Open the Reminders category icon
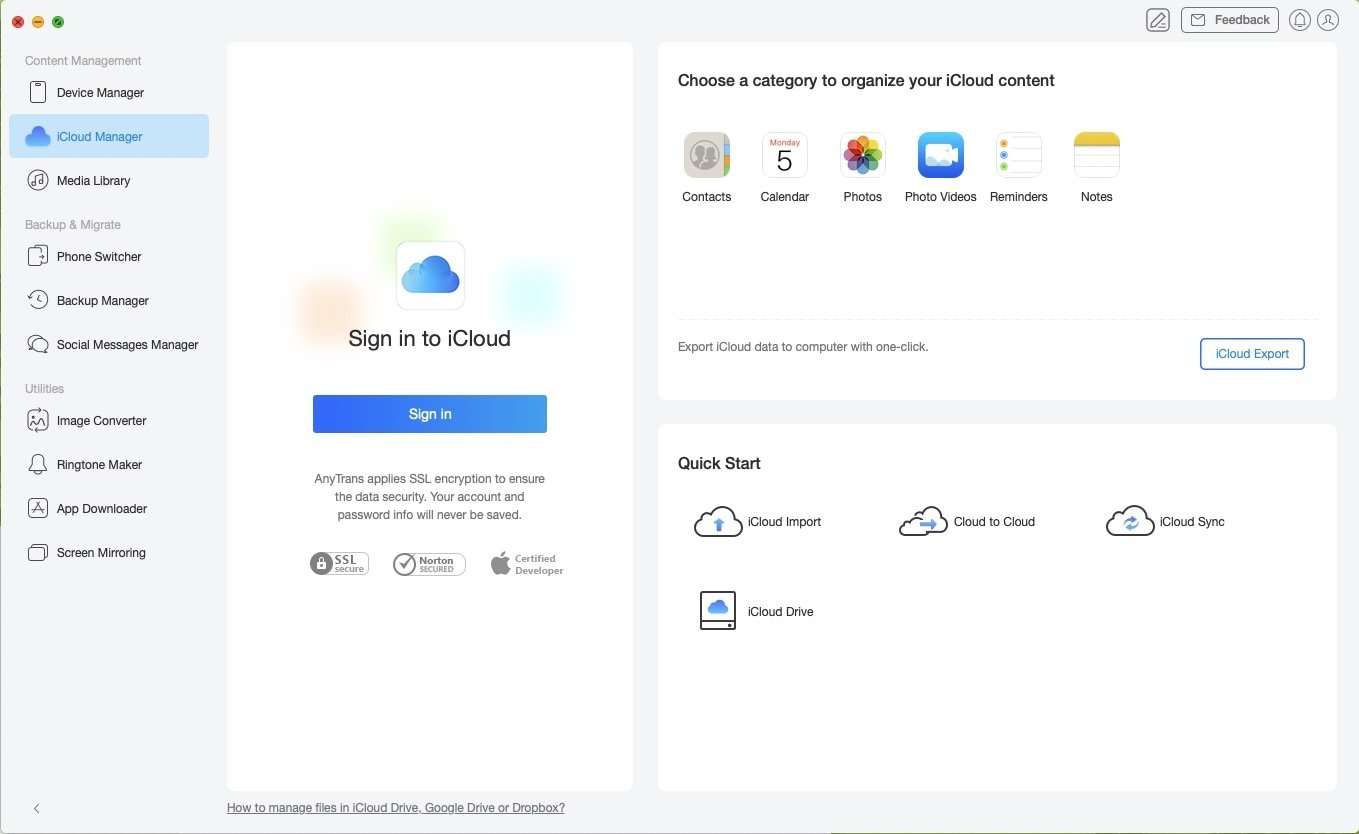 1019,155
